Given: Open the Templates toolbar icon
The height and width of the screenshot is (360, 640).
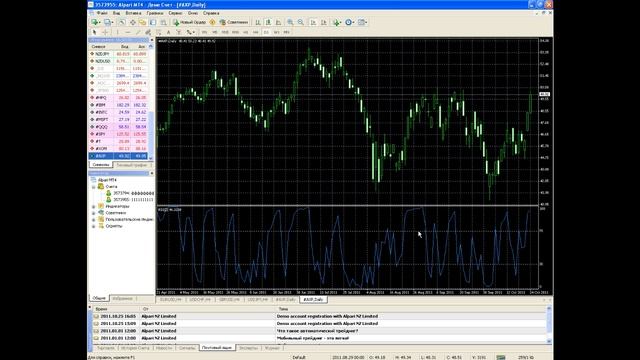Looking at the screenshot, I should point(362,22).
